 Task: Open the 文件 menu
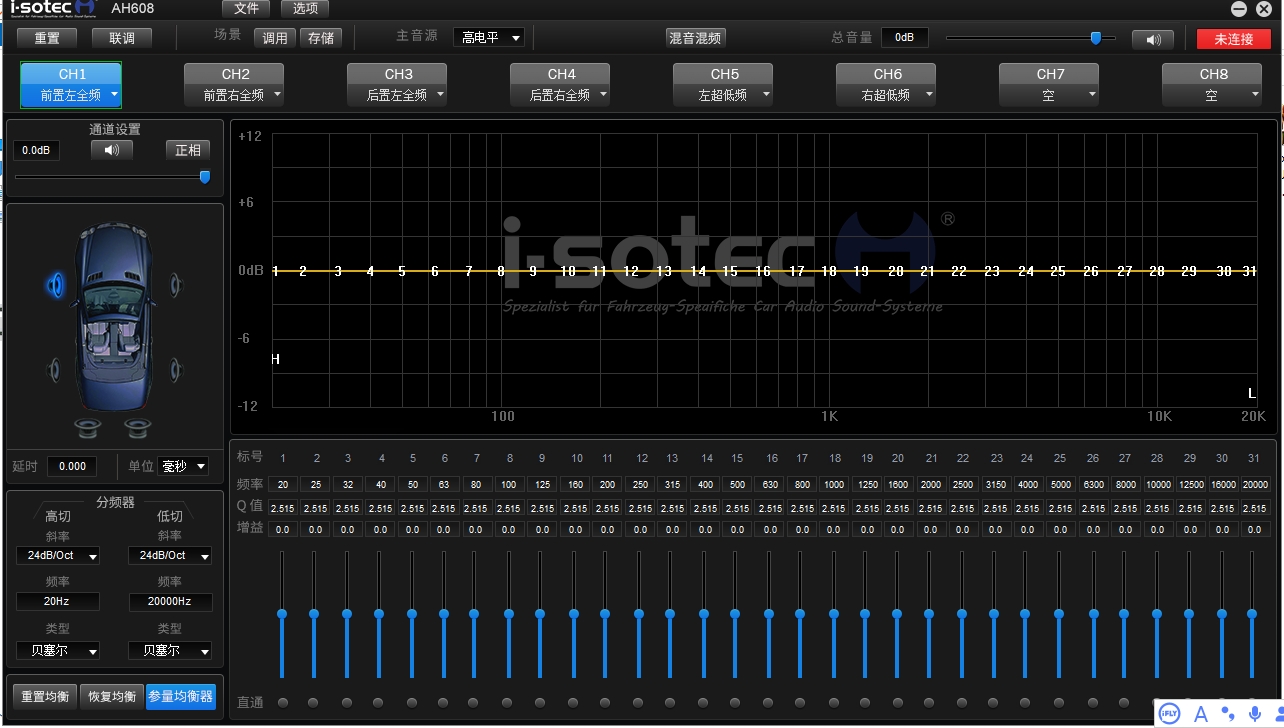point(246,9)
